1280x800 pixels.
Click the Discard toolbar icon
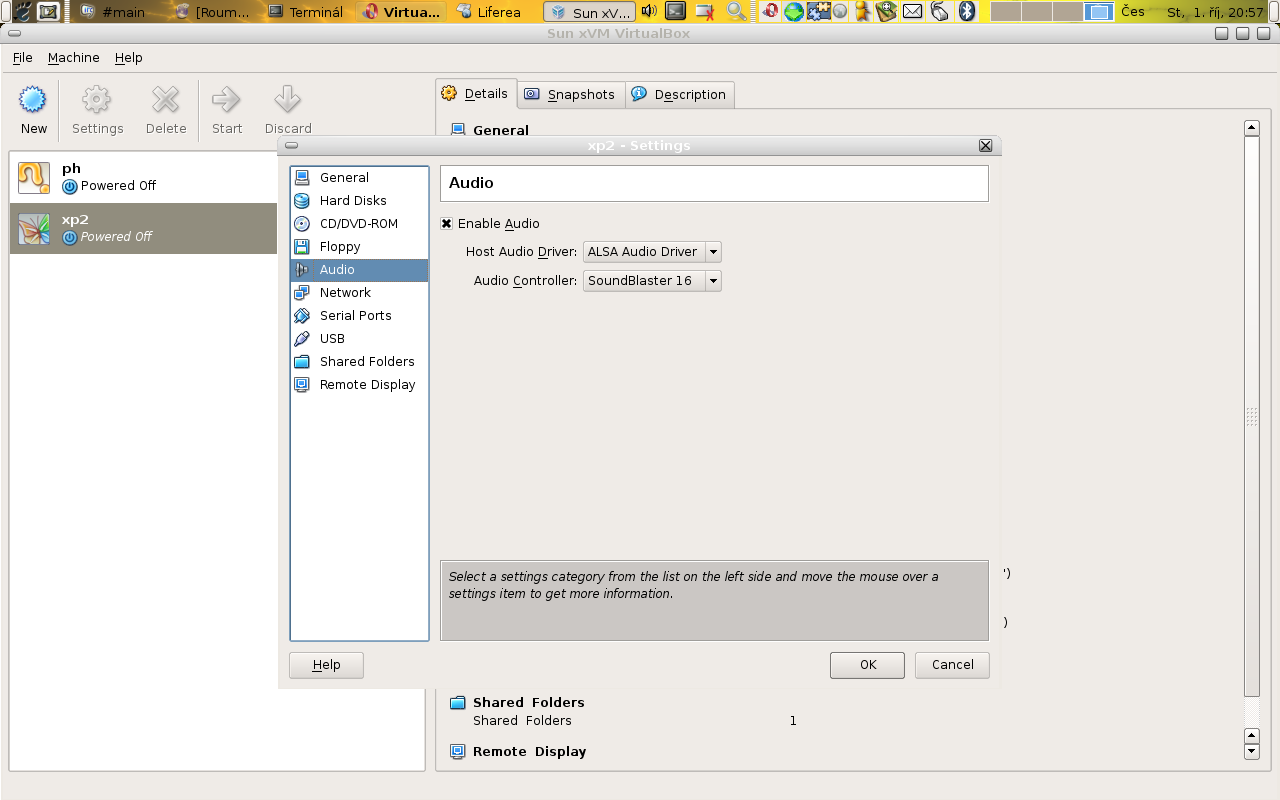click(x=288, y=99)
